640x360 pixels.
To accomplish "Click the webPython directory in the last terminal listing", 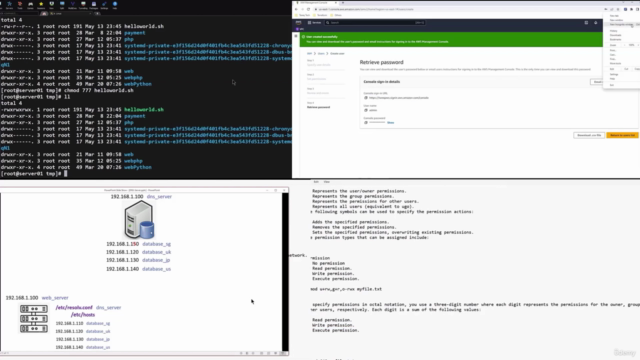I will [x=138, y=167].
